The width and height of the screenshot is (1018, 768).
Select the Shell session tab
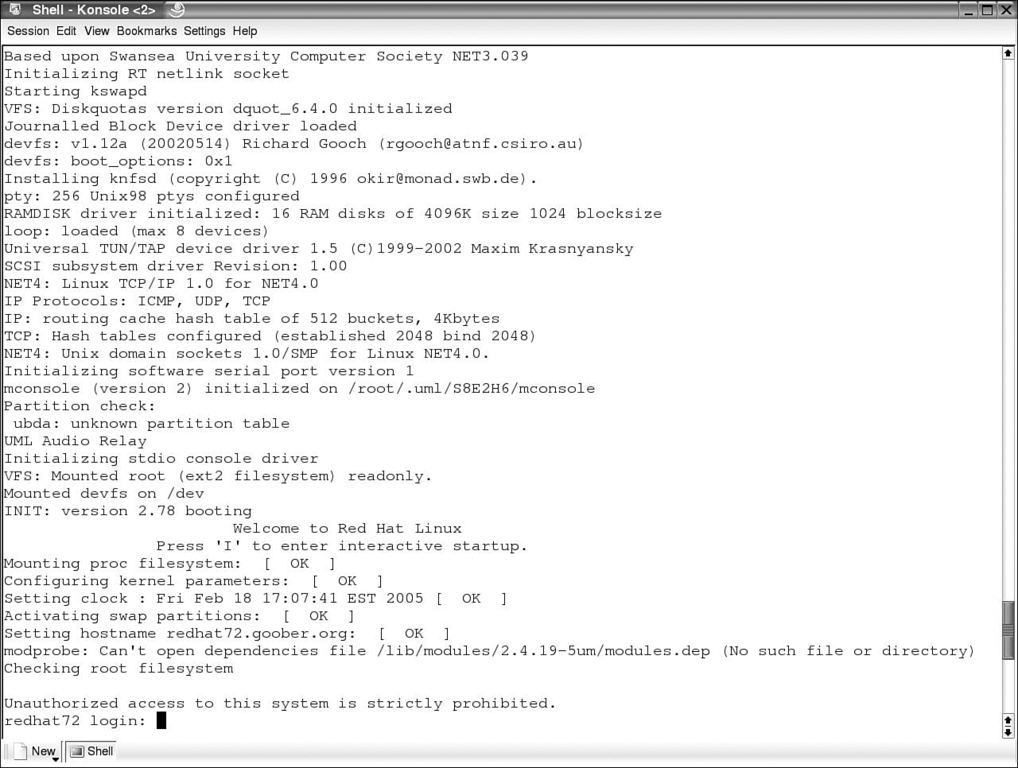point(91,751)
